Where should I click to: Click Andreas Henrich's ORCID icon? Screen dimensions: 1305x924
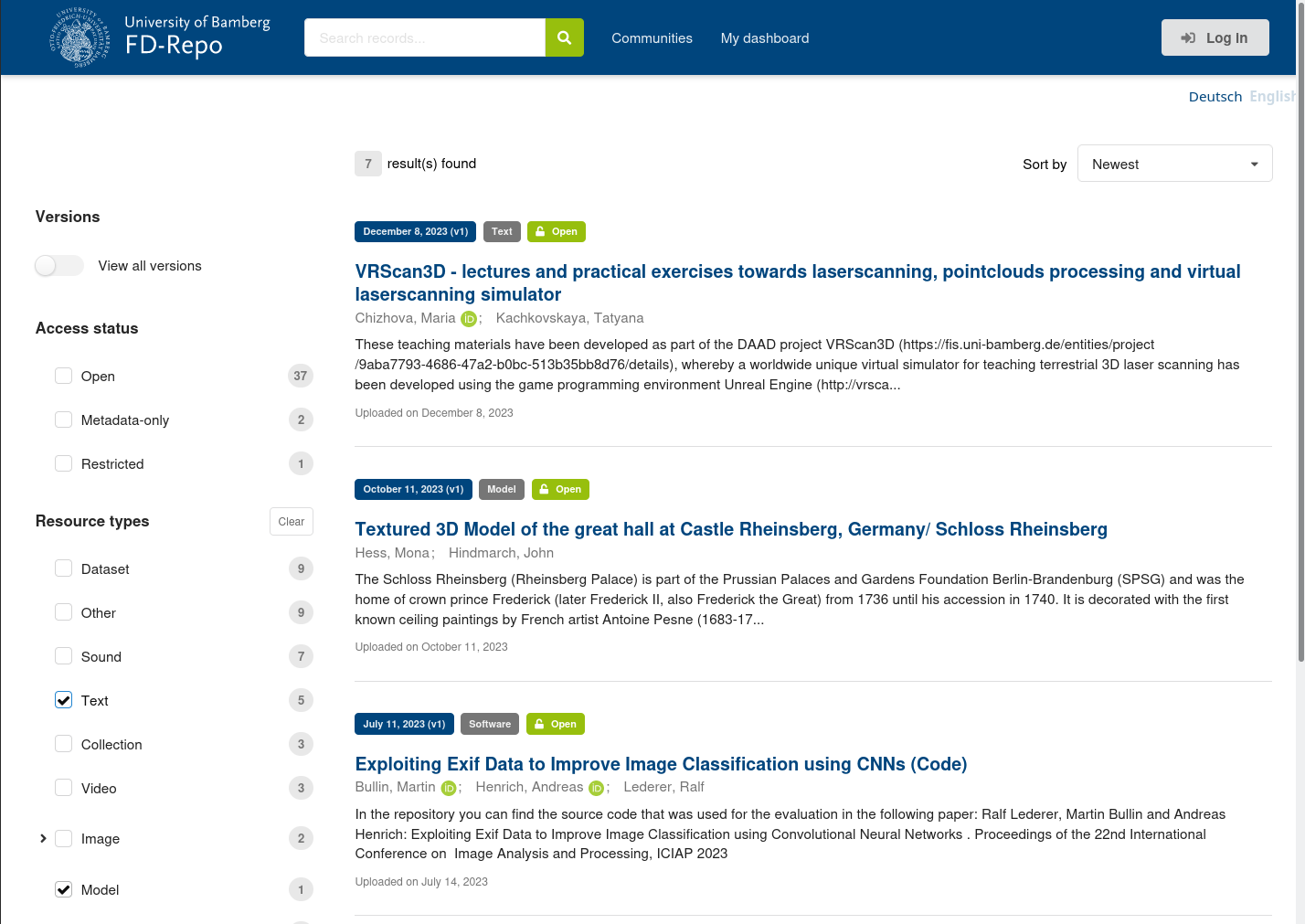(596, 787)
